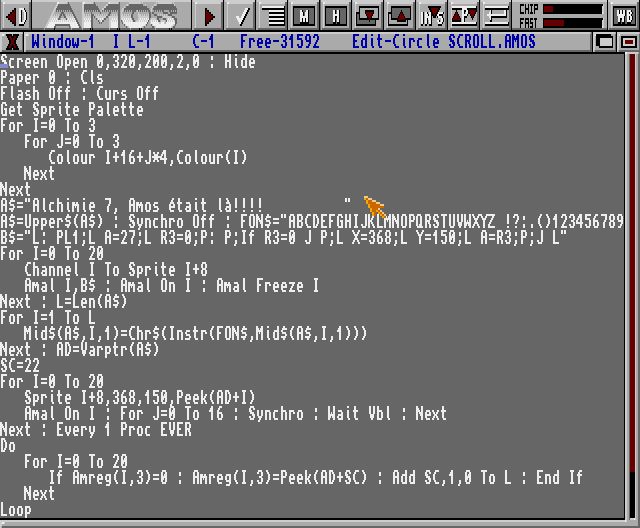This screenshot has width=640, height=528.
Task: Click the M toolbar button
Action: click(x=304, y=16)
